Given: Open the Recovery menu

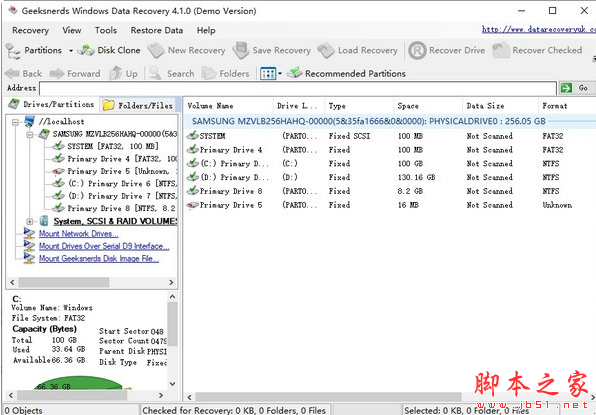Looking at the screenshot, I should click(x=30, y=30).
